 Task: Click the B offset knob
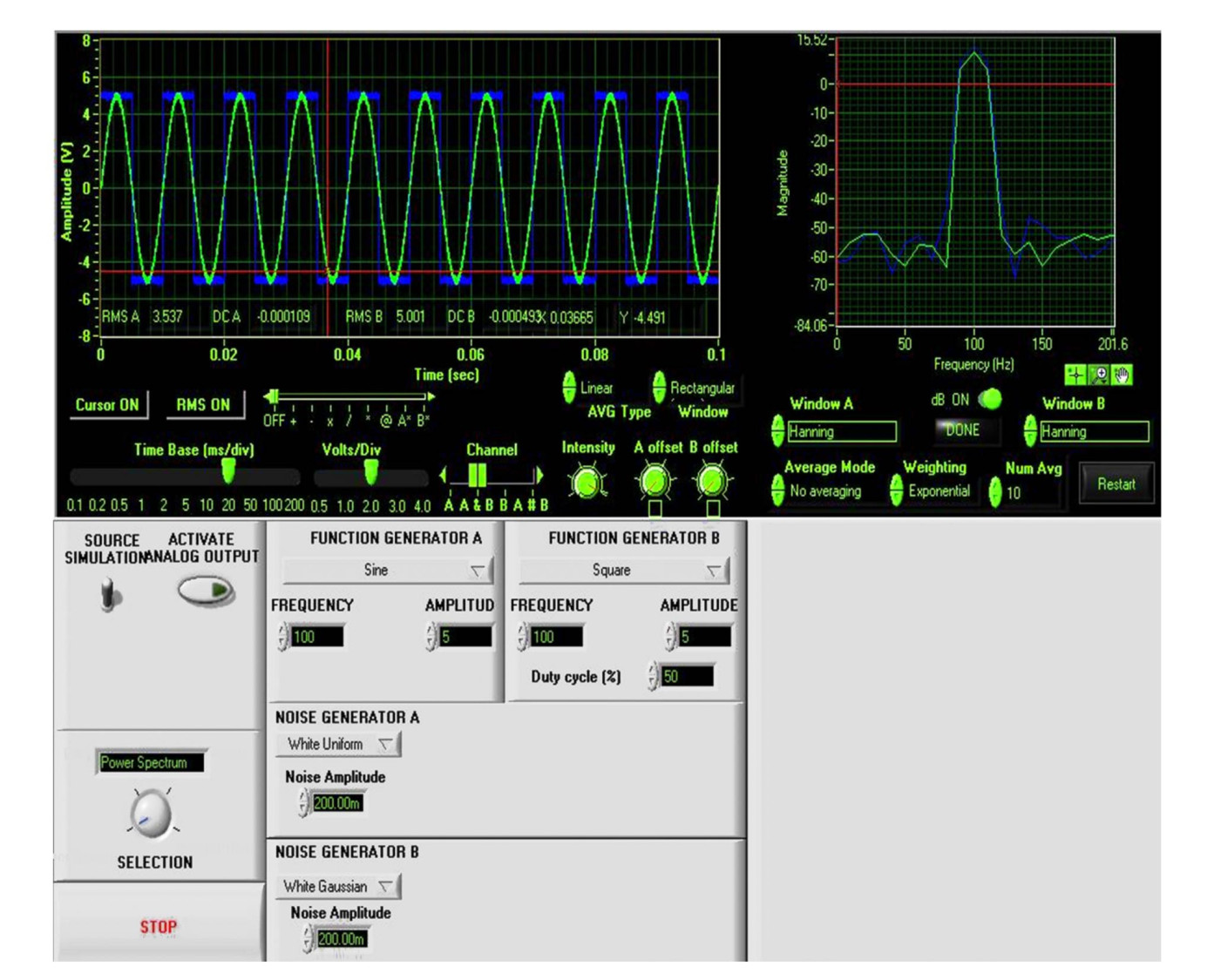coord(712,481)
